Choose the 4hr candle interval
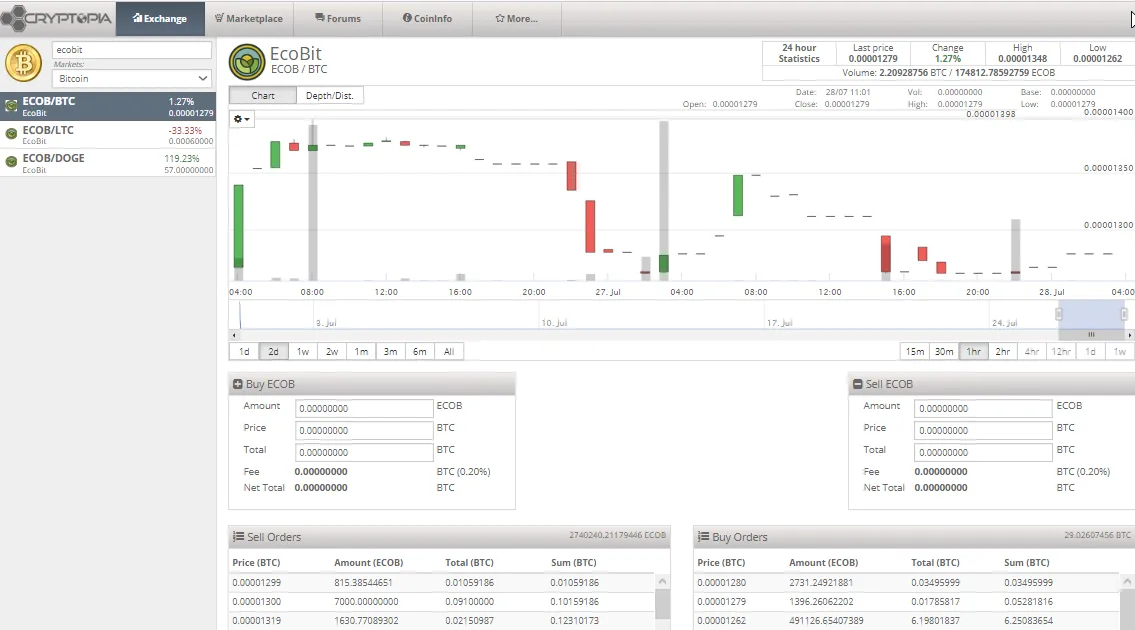 coord(1031,351)
